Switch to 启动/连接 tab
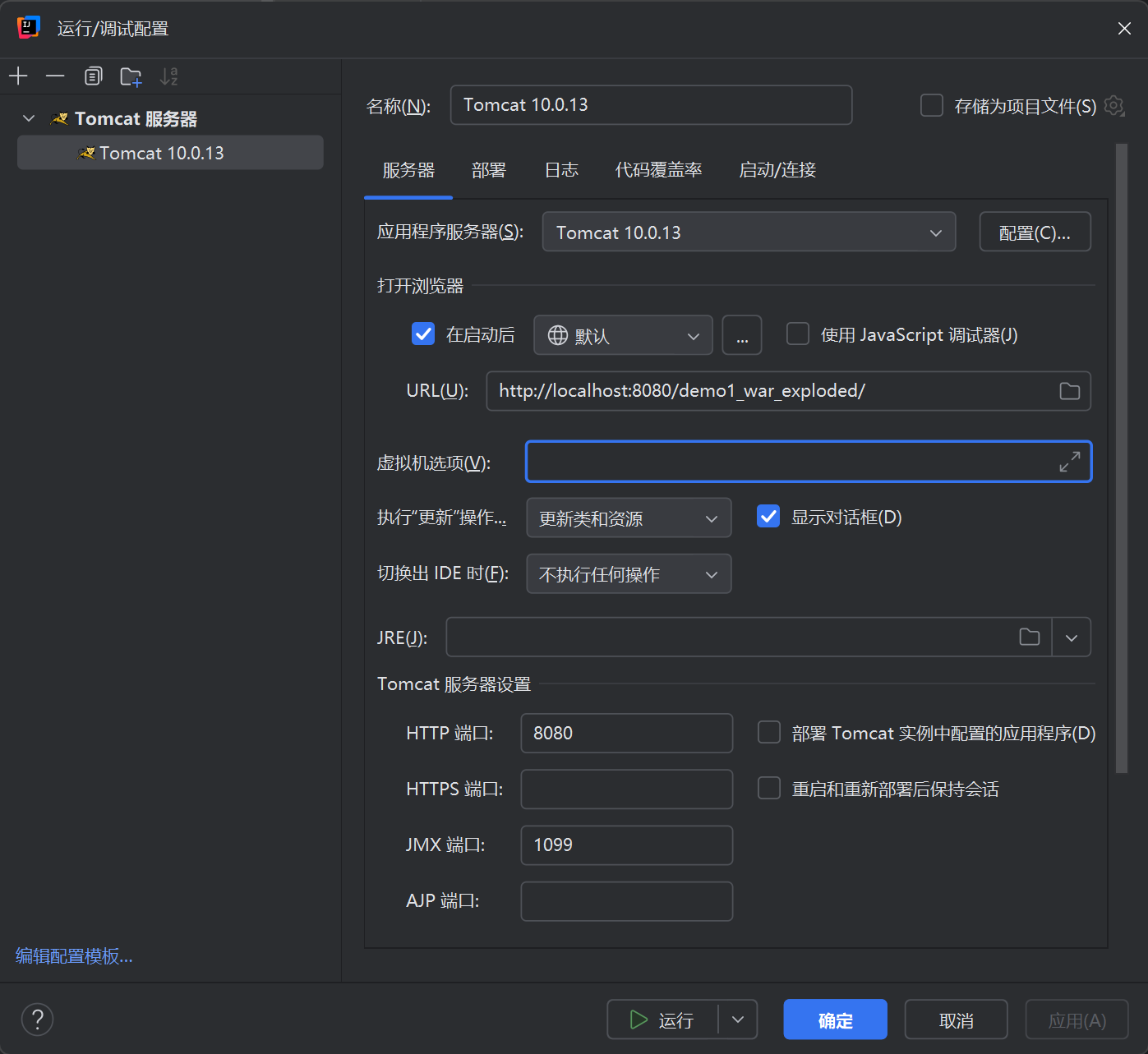 (777, 170)
